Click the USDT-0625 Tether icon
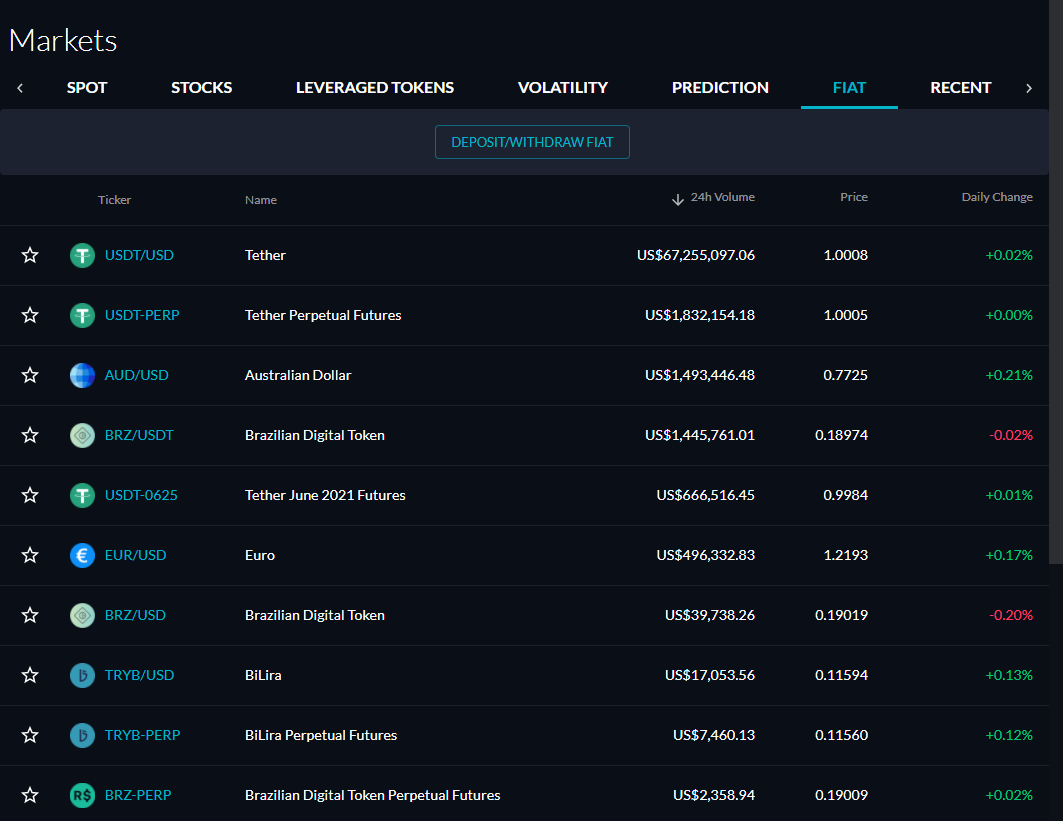The image size is (1063, 821). [82, 495]
